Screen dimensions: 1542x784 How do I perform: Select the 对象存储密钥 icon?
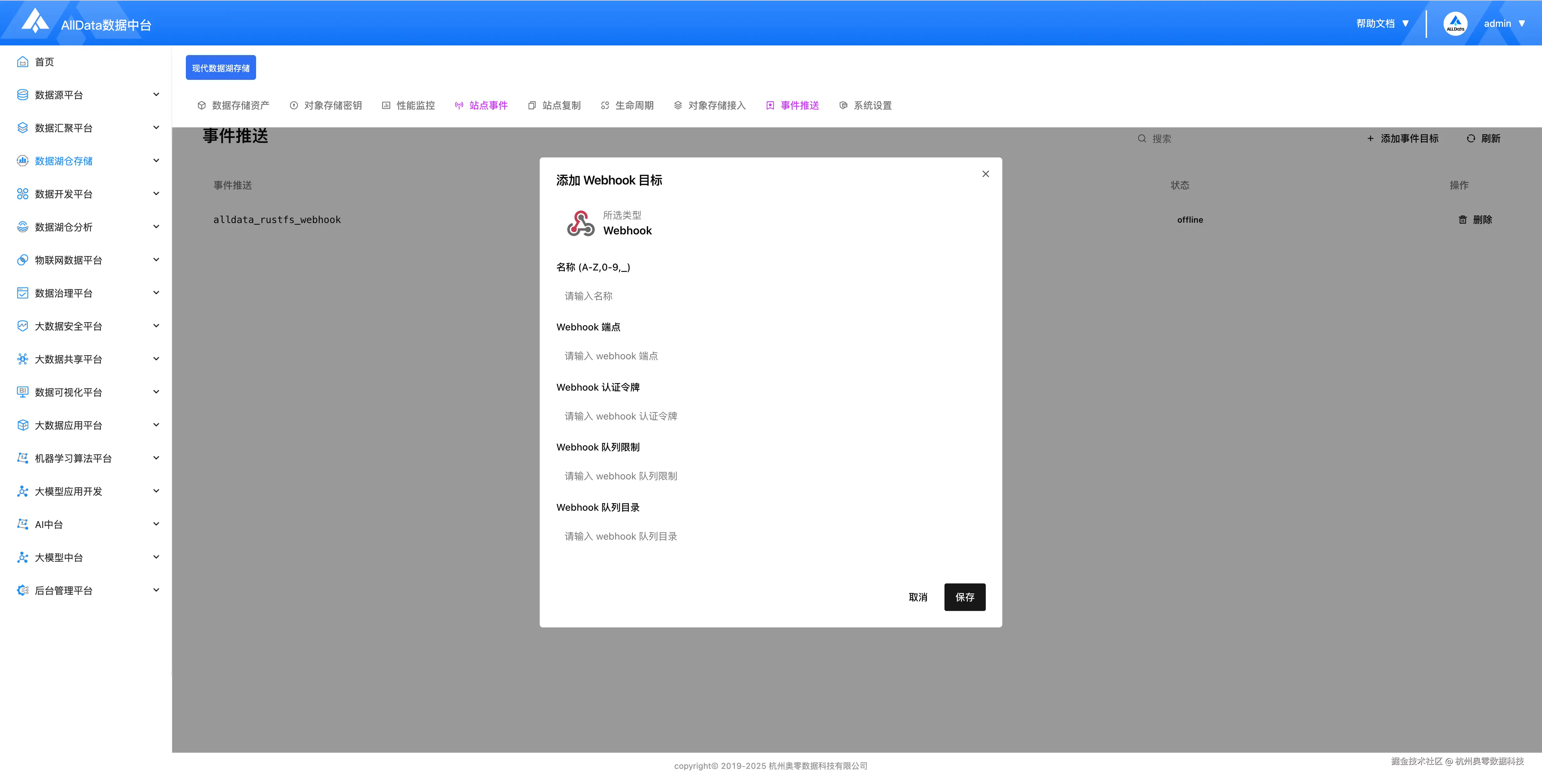[293, 105]
